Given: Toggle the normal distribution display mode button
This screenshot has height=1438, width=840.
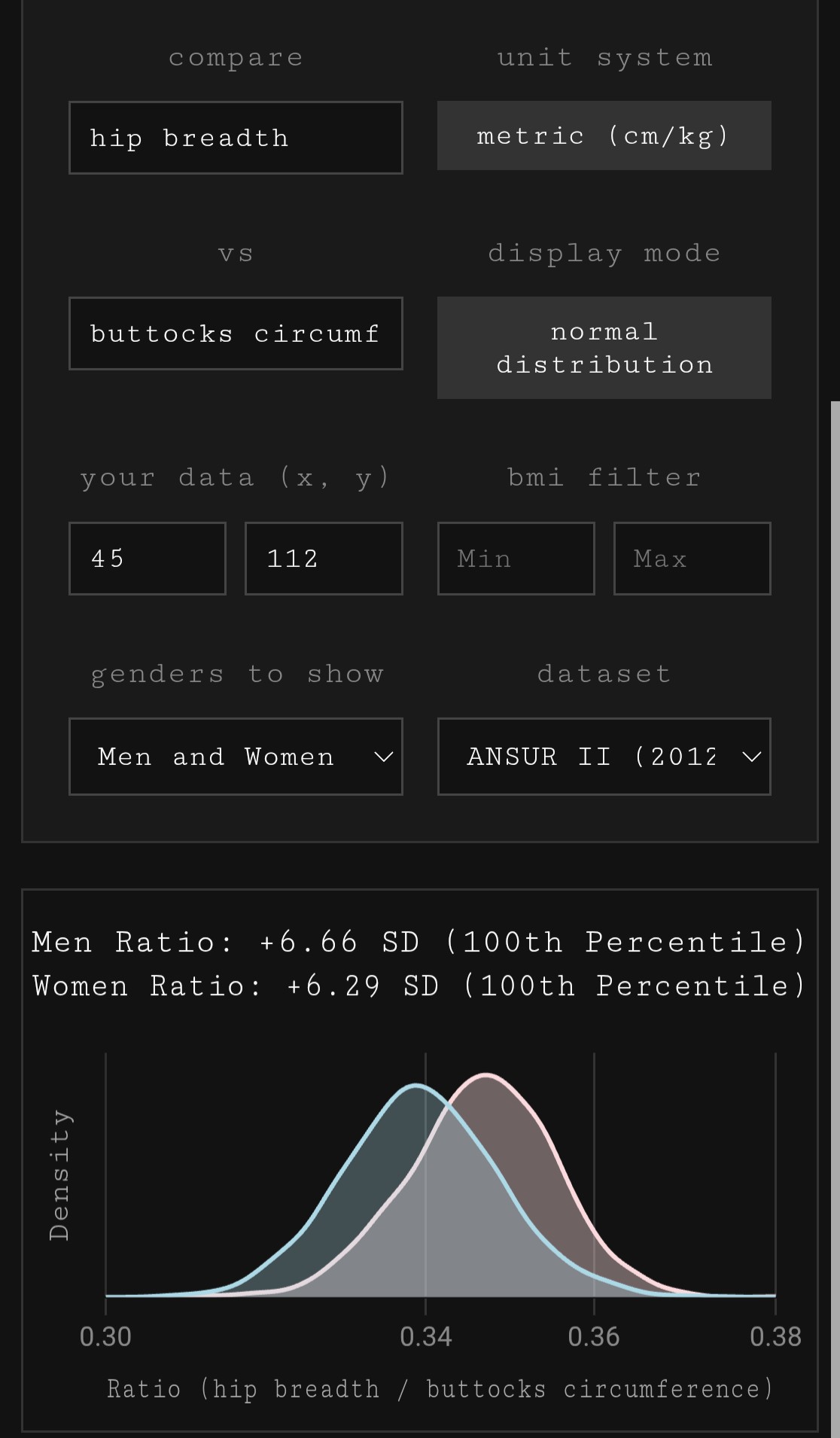Looking at the screenshot, I should [604, 348].
